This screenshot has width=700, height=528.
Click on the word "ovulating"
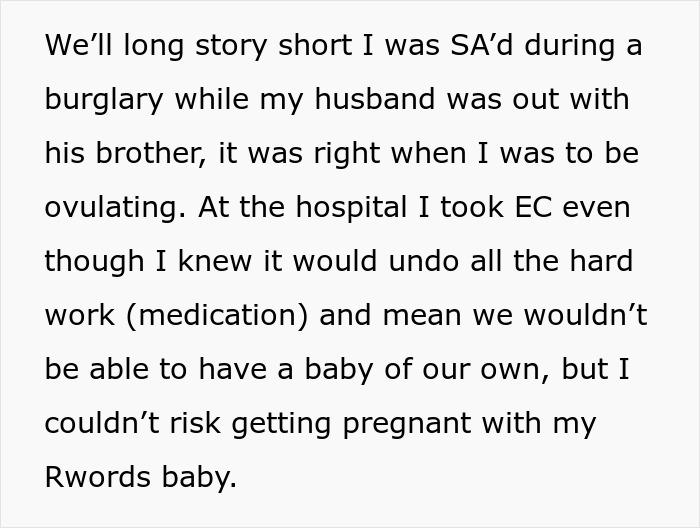point(112,208)
